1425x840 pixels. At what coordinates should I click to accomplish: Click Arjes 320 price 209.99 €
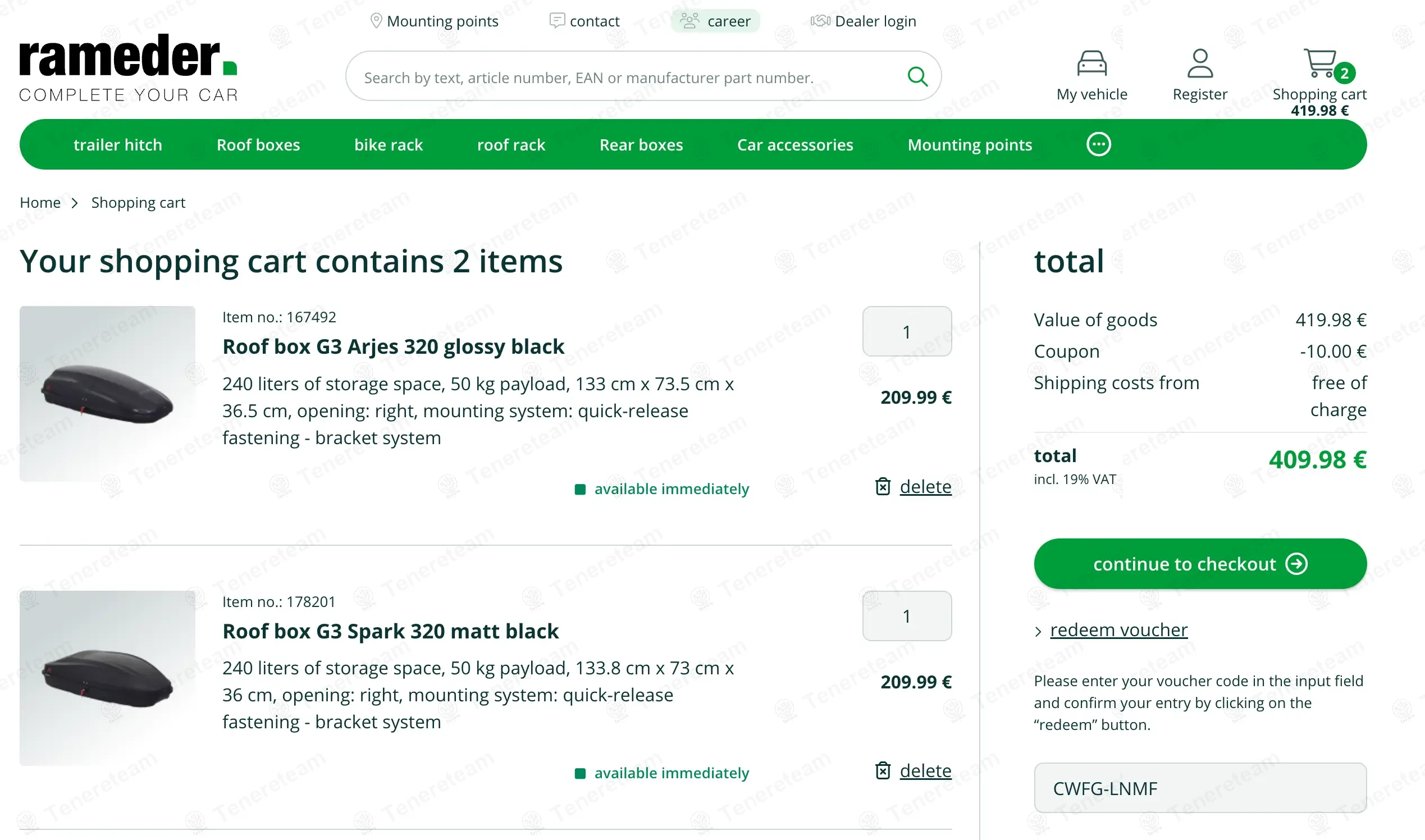(916, 398)
